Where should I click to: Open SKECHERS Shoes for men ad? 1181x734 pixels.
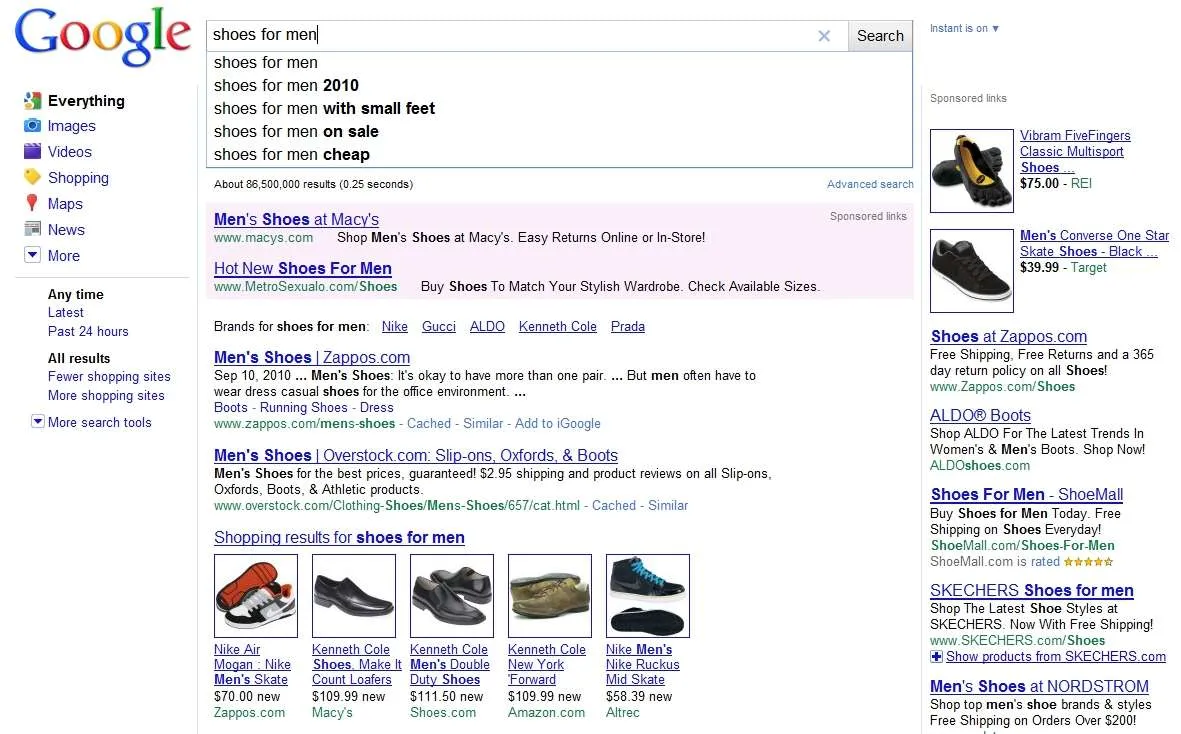point(1032,591)
